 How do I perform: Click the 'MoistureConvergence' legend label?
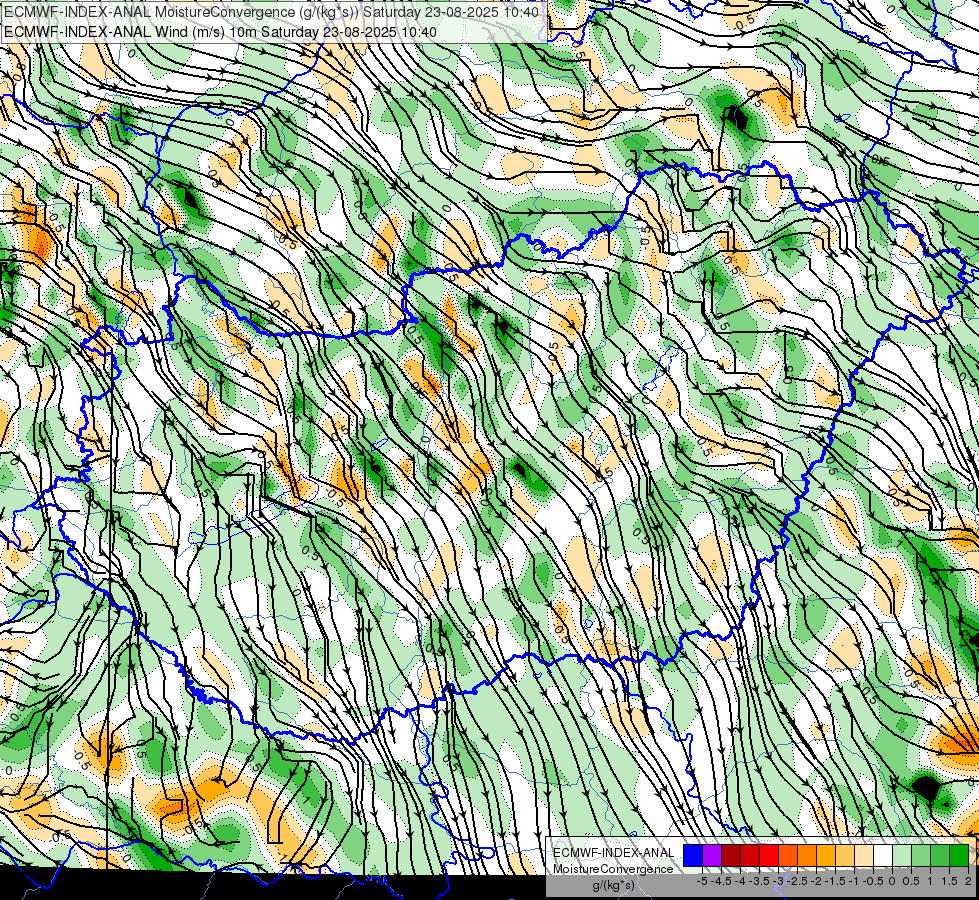coord(613,869)
